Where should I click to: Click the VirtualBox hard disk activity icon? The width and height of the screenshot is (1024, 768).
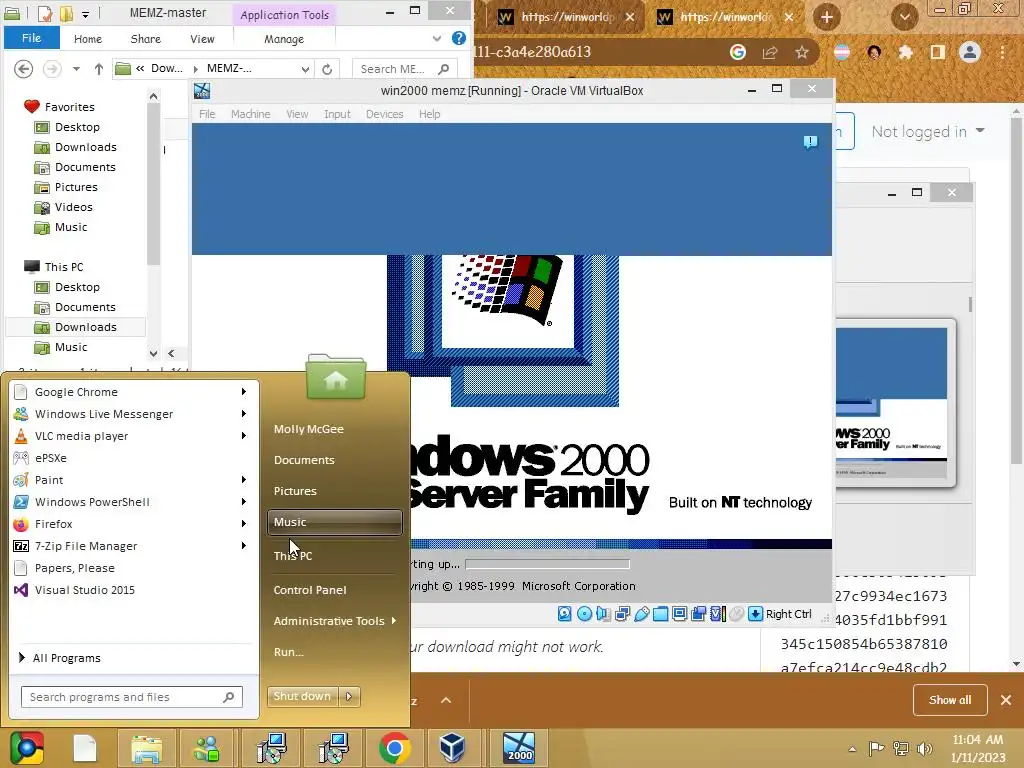point(565,614)
